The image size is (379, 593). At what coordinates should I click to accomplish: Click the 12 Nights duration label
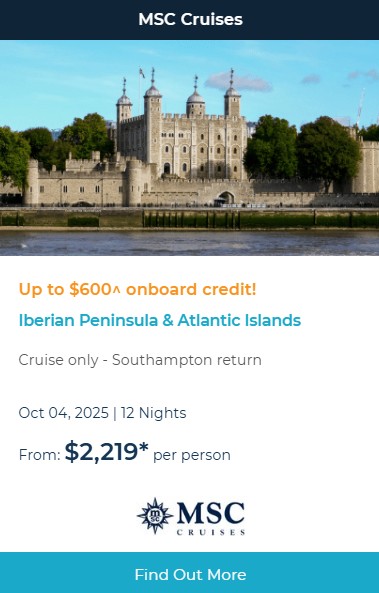[x=154, y=413]
